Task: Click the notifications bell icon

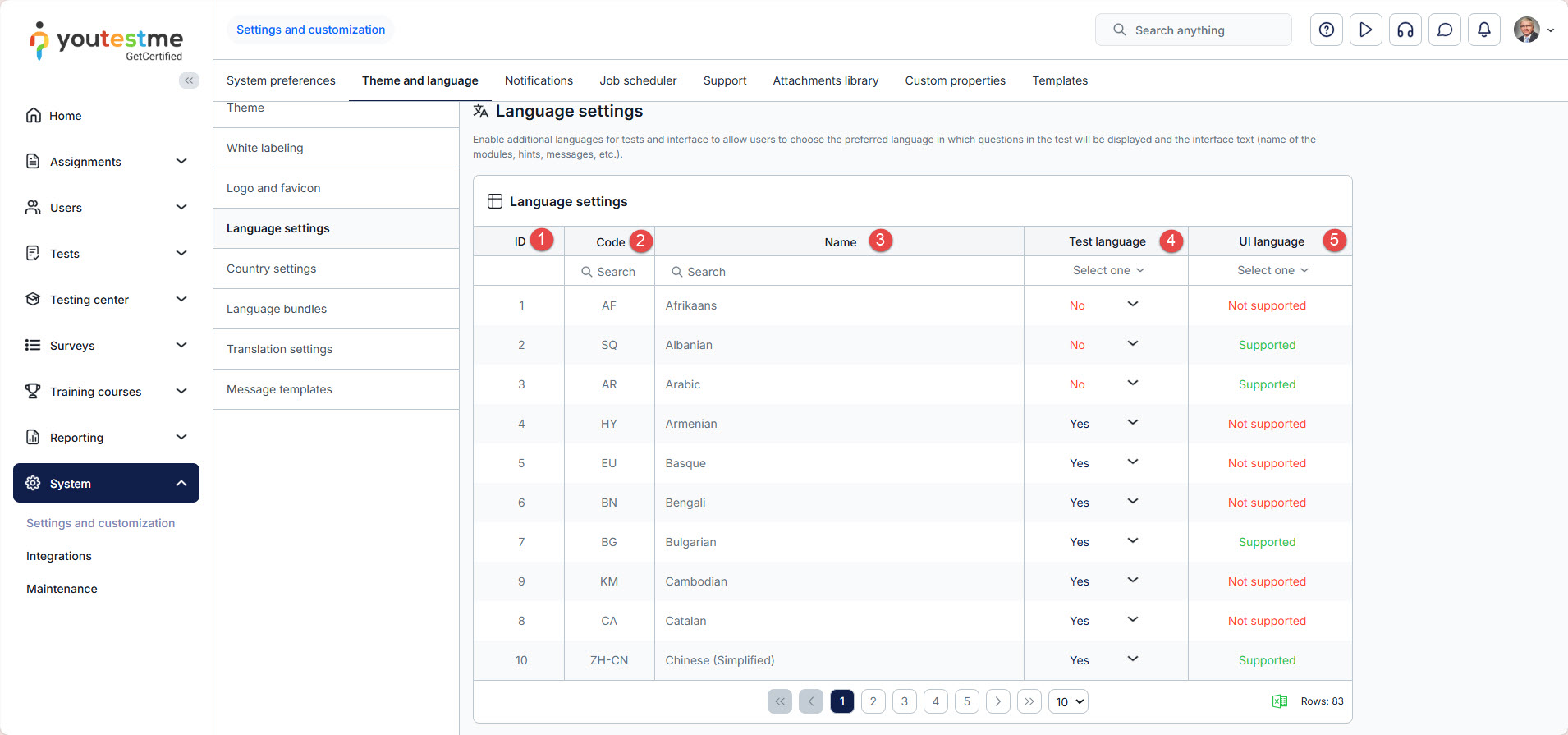Action: (x=1483, y=30)
